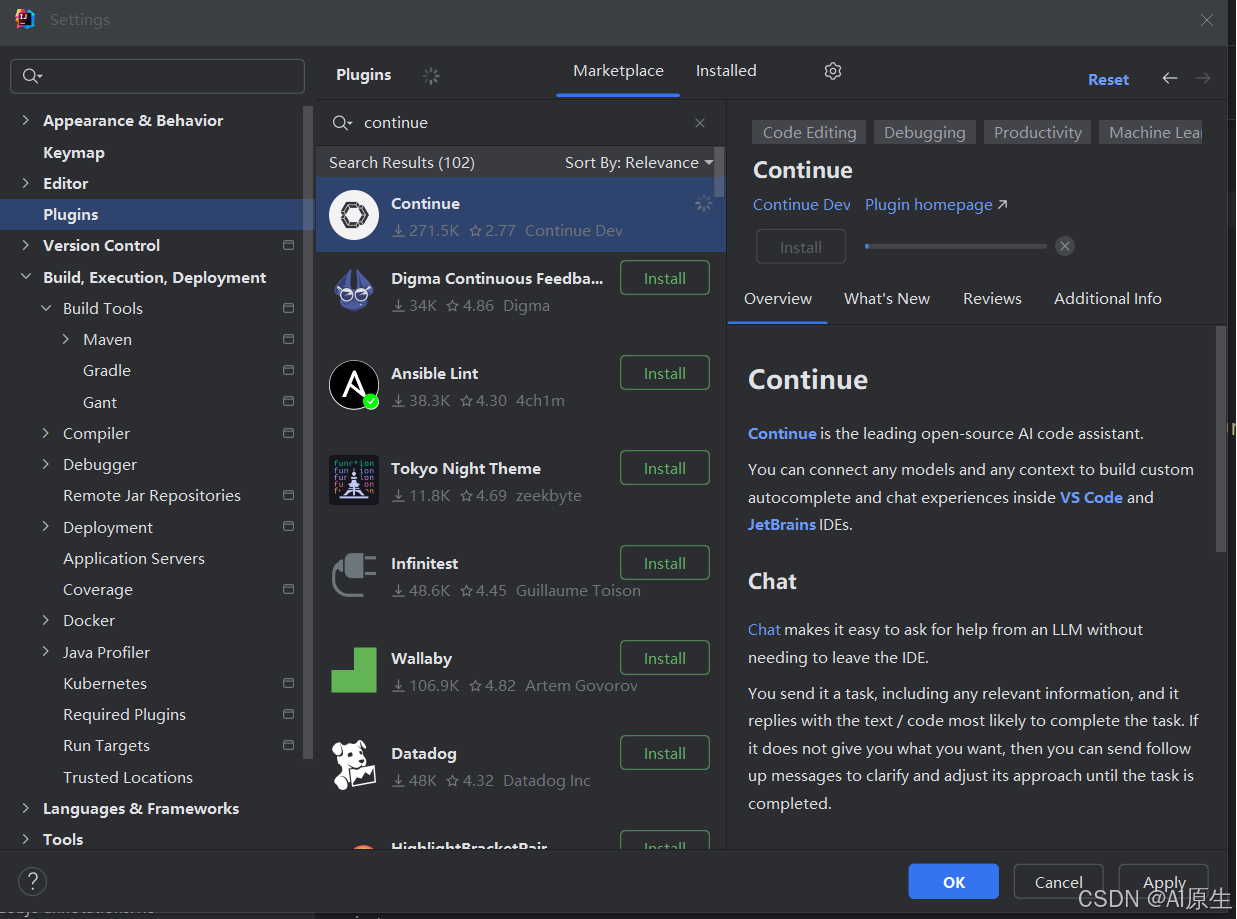This screenshot has width=1237, height=919.
Task: Click the Cancel button
Action: (x=1059, y=882)
